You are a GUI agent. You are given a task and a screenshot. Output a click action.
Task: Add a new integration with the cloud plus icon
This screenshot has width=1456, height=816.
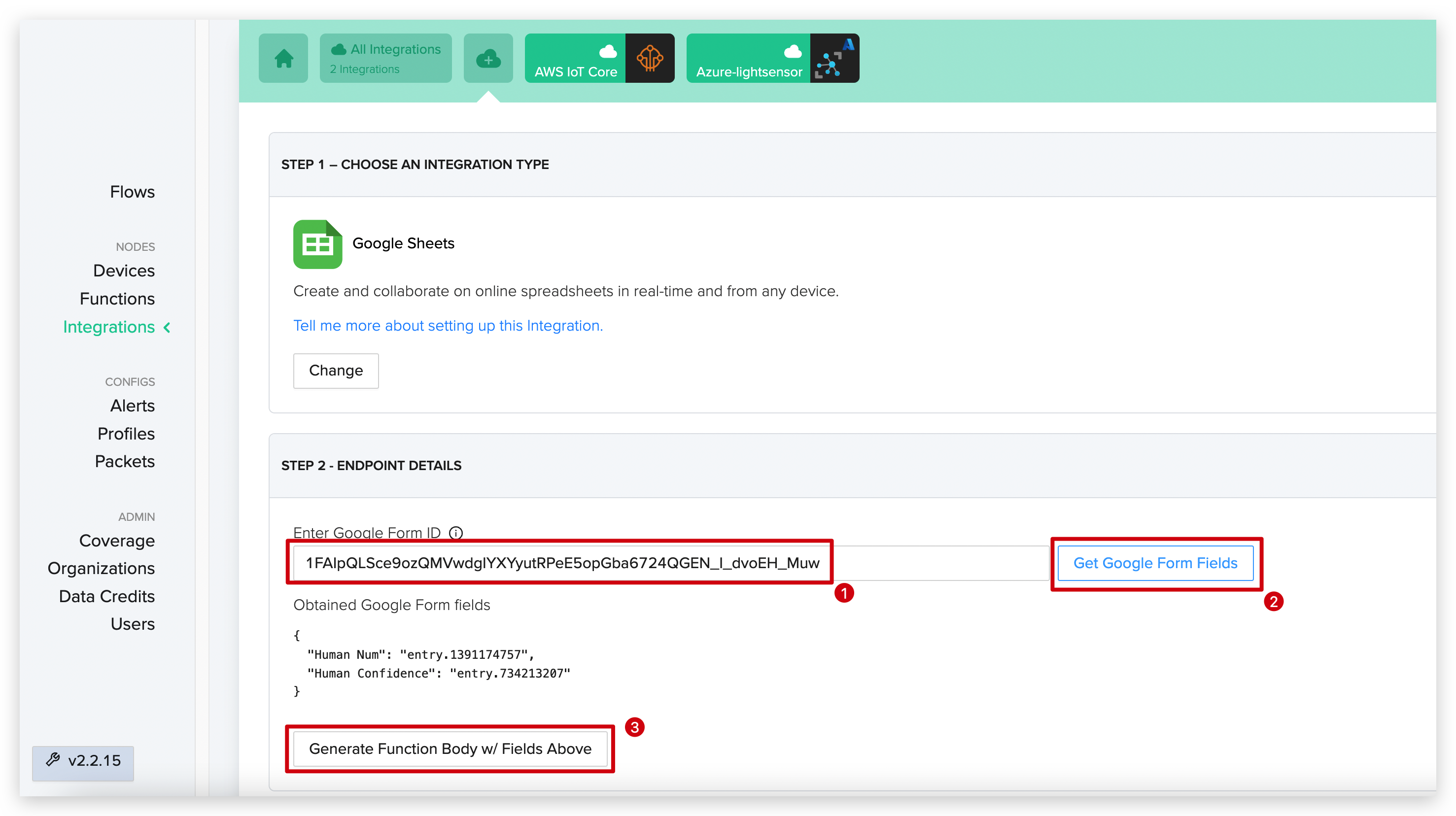tap(488, 58)
